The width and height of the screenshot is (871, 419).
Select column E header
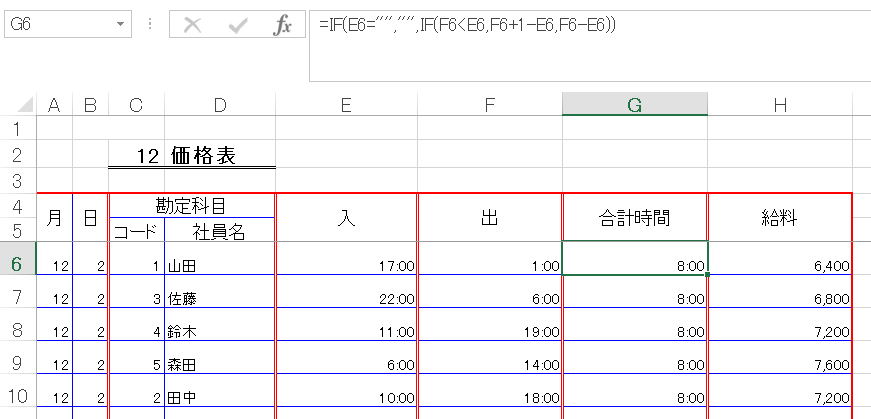pos(347,104)
